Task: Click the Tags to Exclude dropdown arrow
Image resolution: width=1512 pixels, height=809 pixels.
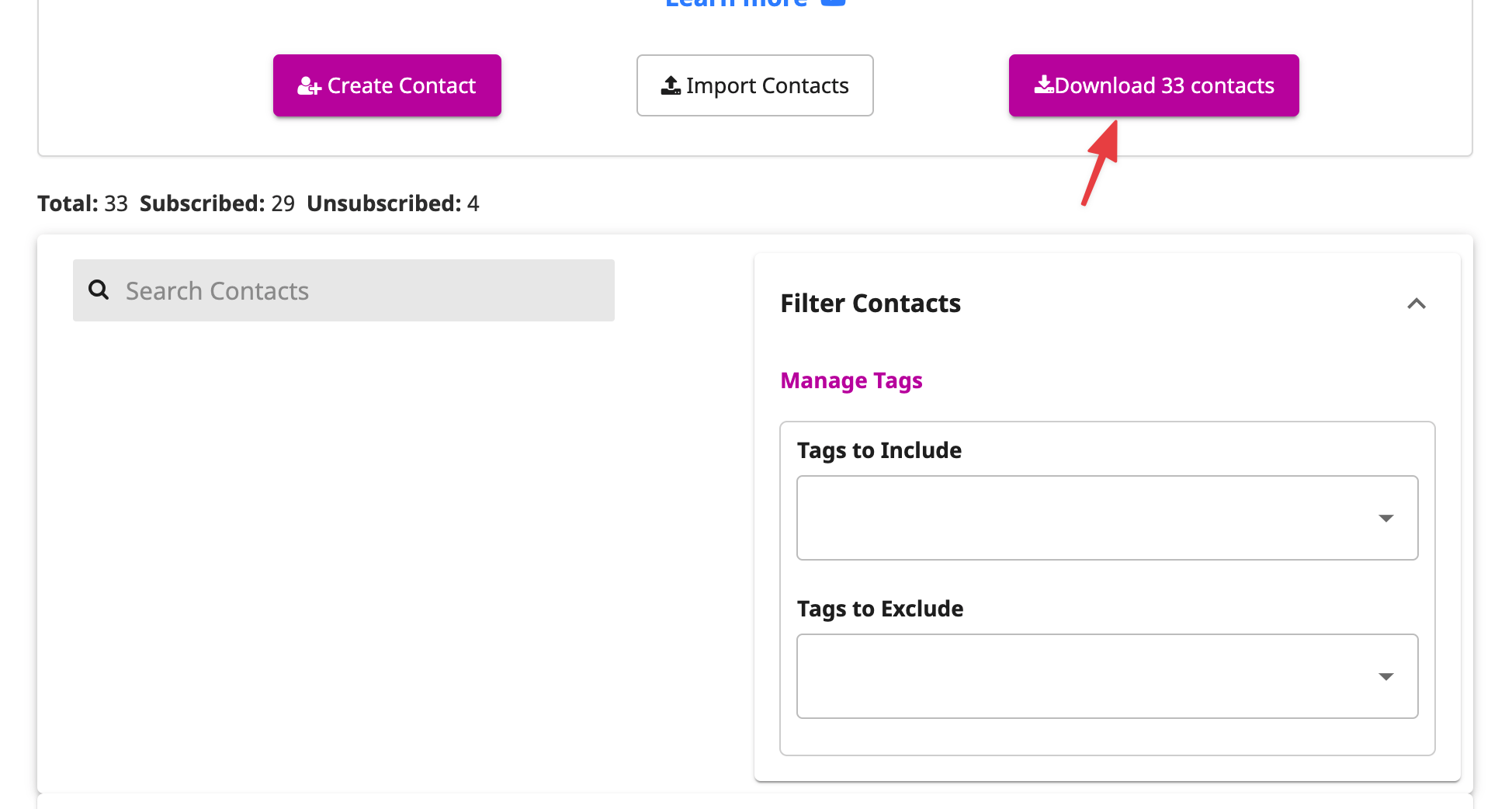Action: pos(1386,676)
